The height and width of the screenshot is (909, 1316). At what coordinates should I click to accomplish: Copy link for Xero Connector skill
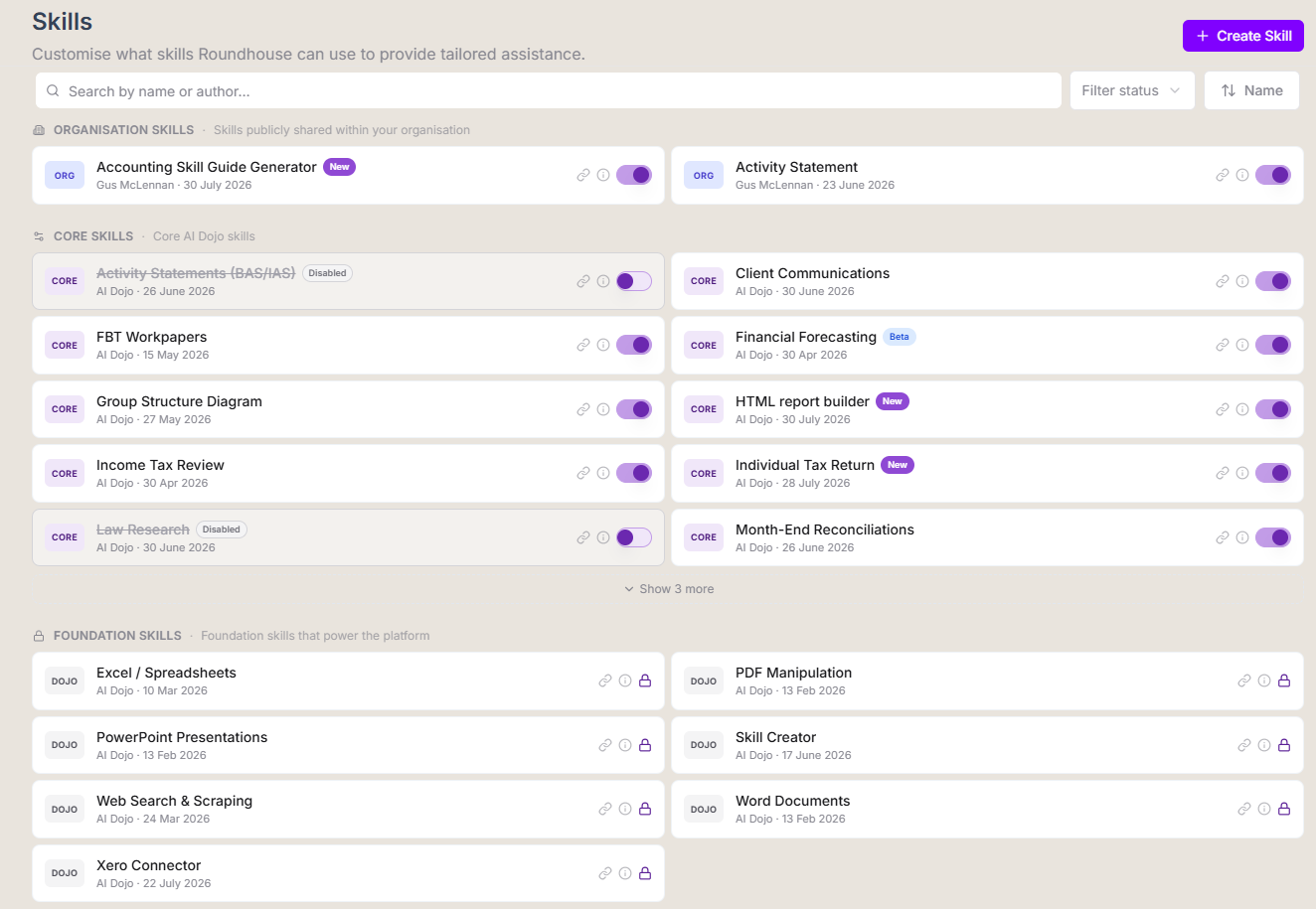pos(605,873)
